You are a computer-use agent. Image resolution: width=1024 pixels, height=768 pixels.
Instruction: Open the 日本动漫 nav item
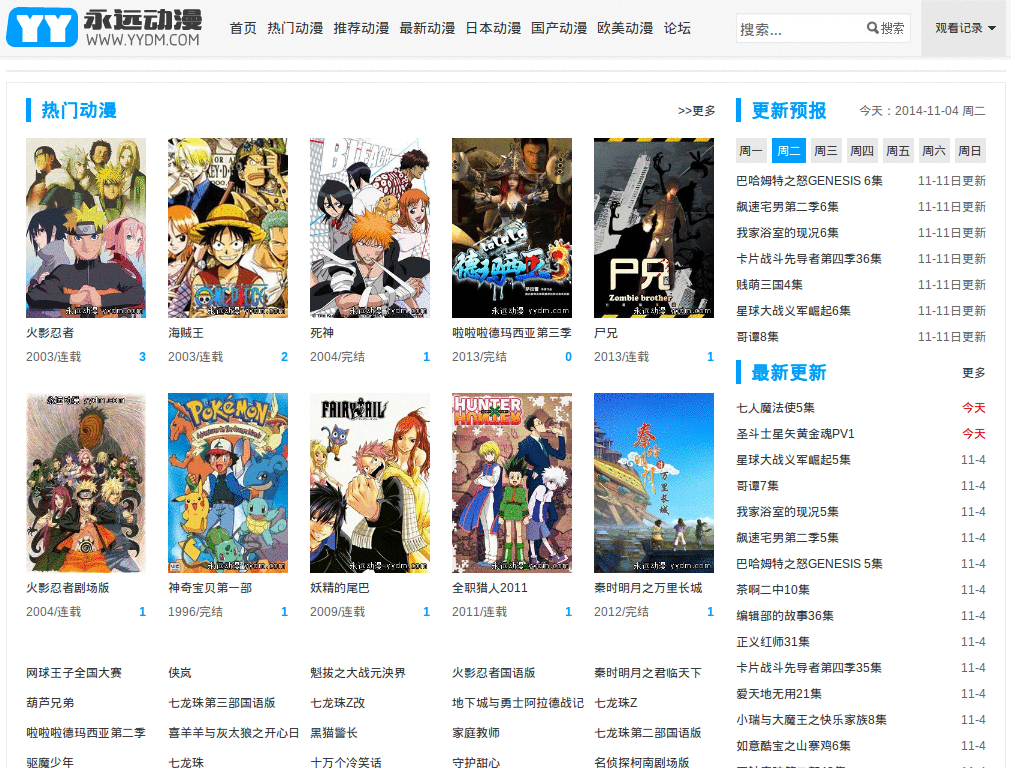493,28
